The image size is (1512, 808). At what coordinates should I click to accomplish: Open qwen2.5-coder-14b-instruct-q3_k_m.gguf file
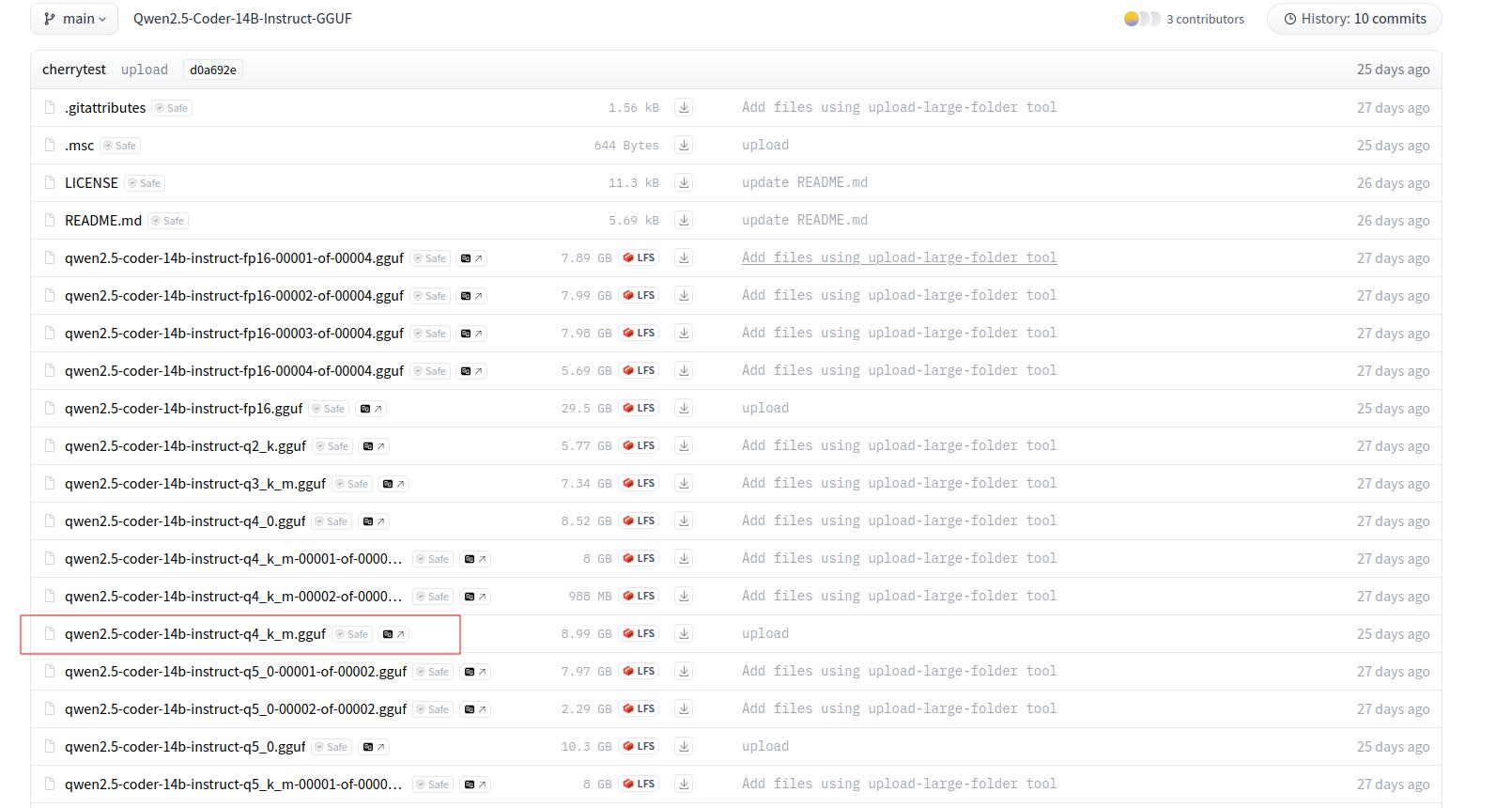(x=195, y=483)
